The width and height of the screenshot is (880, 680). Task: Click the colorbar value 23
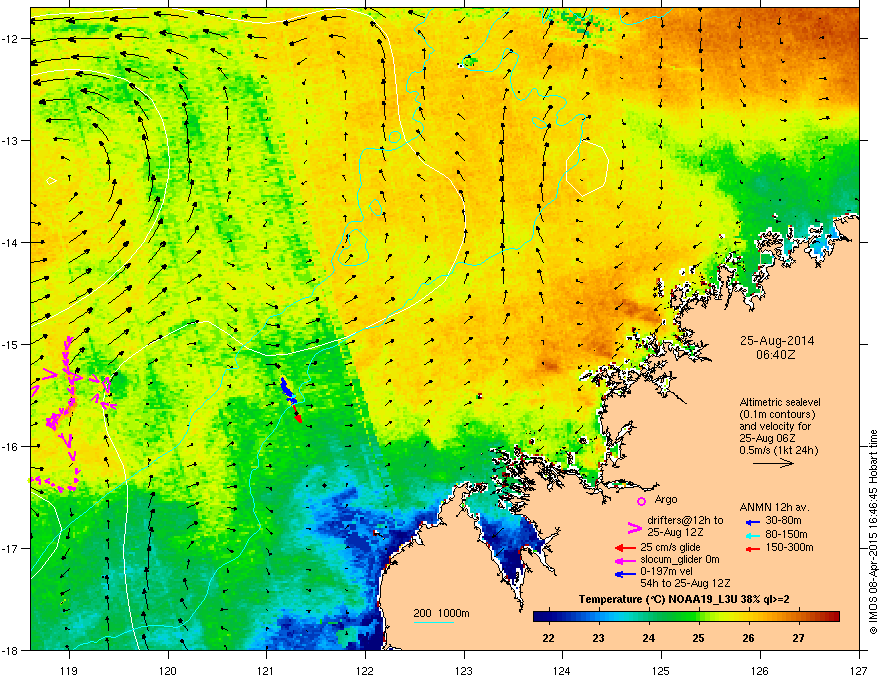[598, 638]
